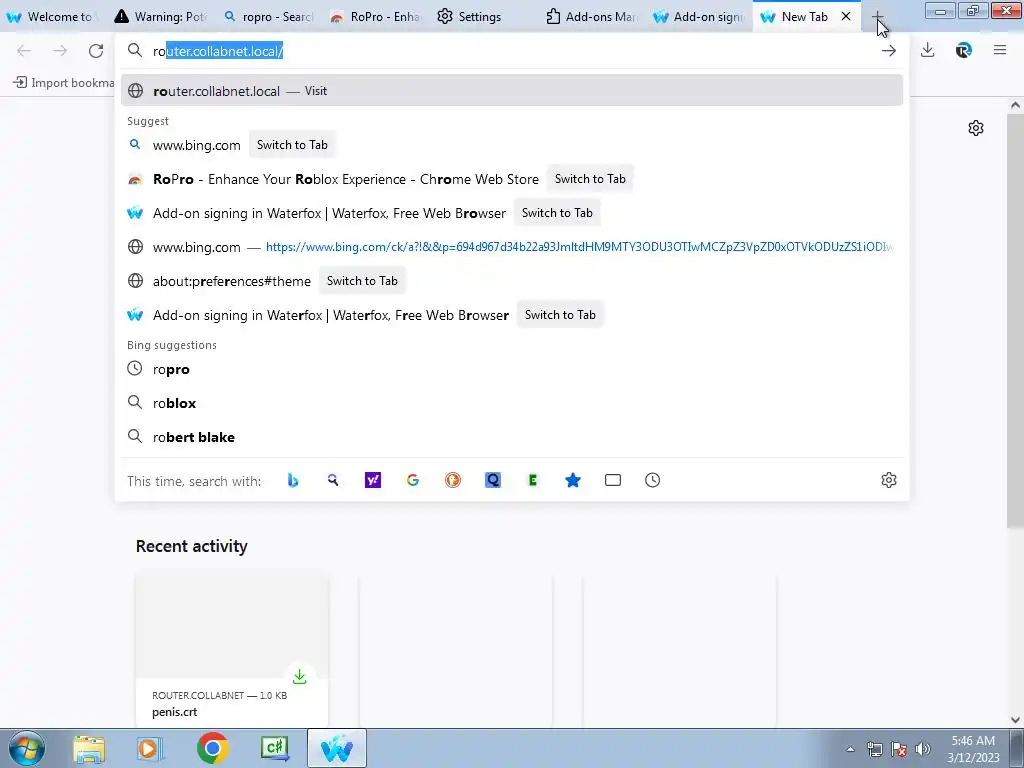Click Switch to Tab for first Add-on signing row
This screenshot has height=768, width=1024.
coord(557,213)
